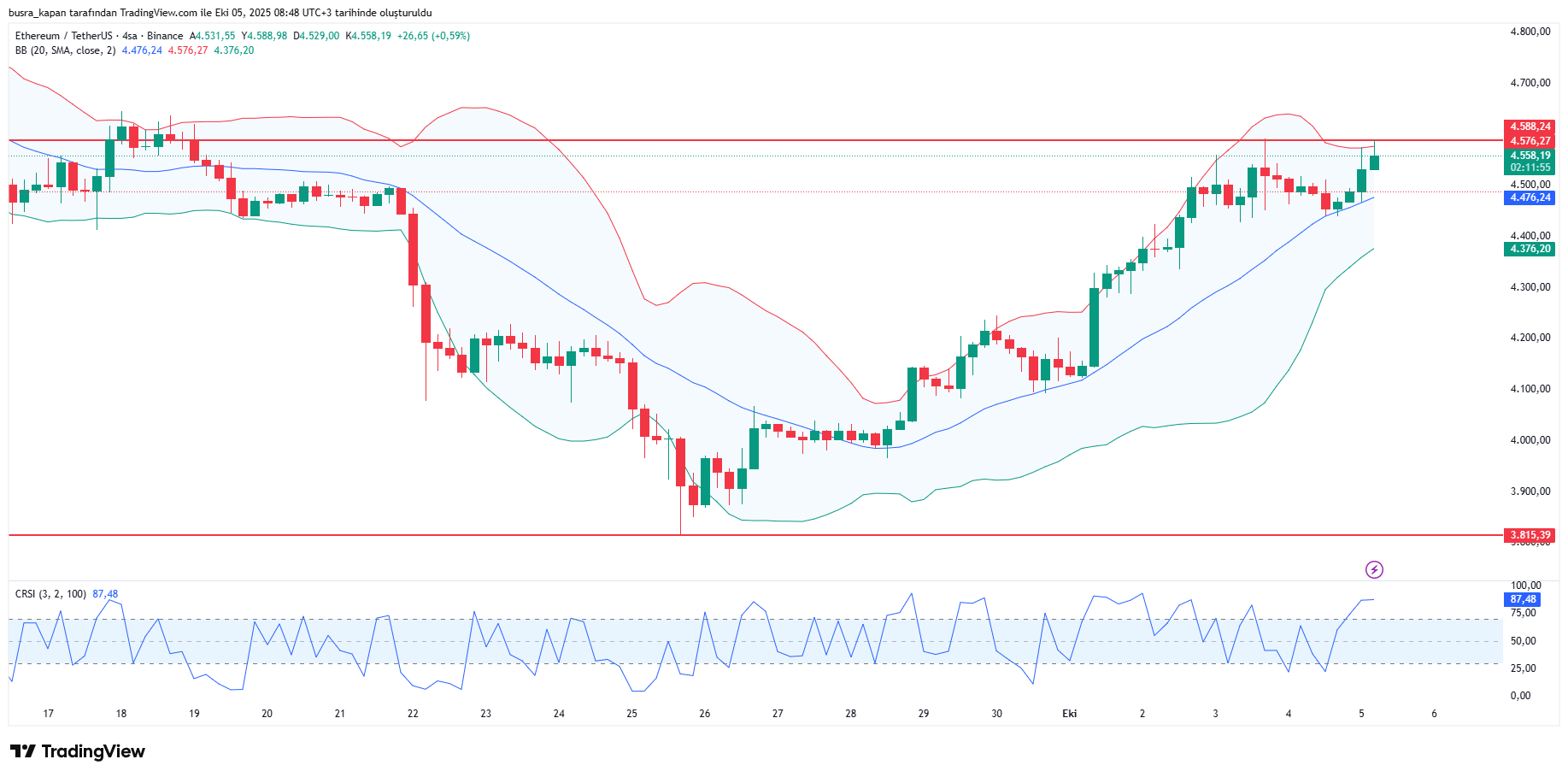Click the red 3.815,39 support price label
This screenshot has width=1568, height=777.
[x=1530, y=535]
